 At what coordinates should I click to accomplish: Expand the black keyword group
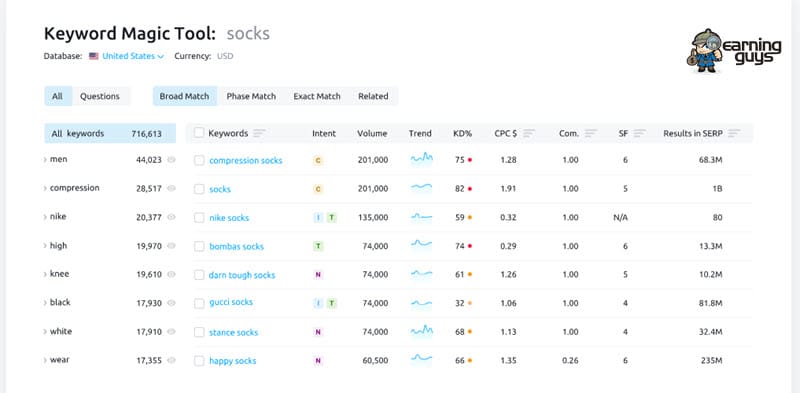pos(45,303)
